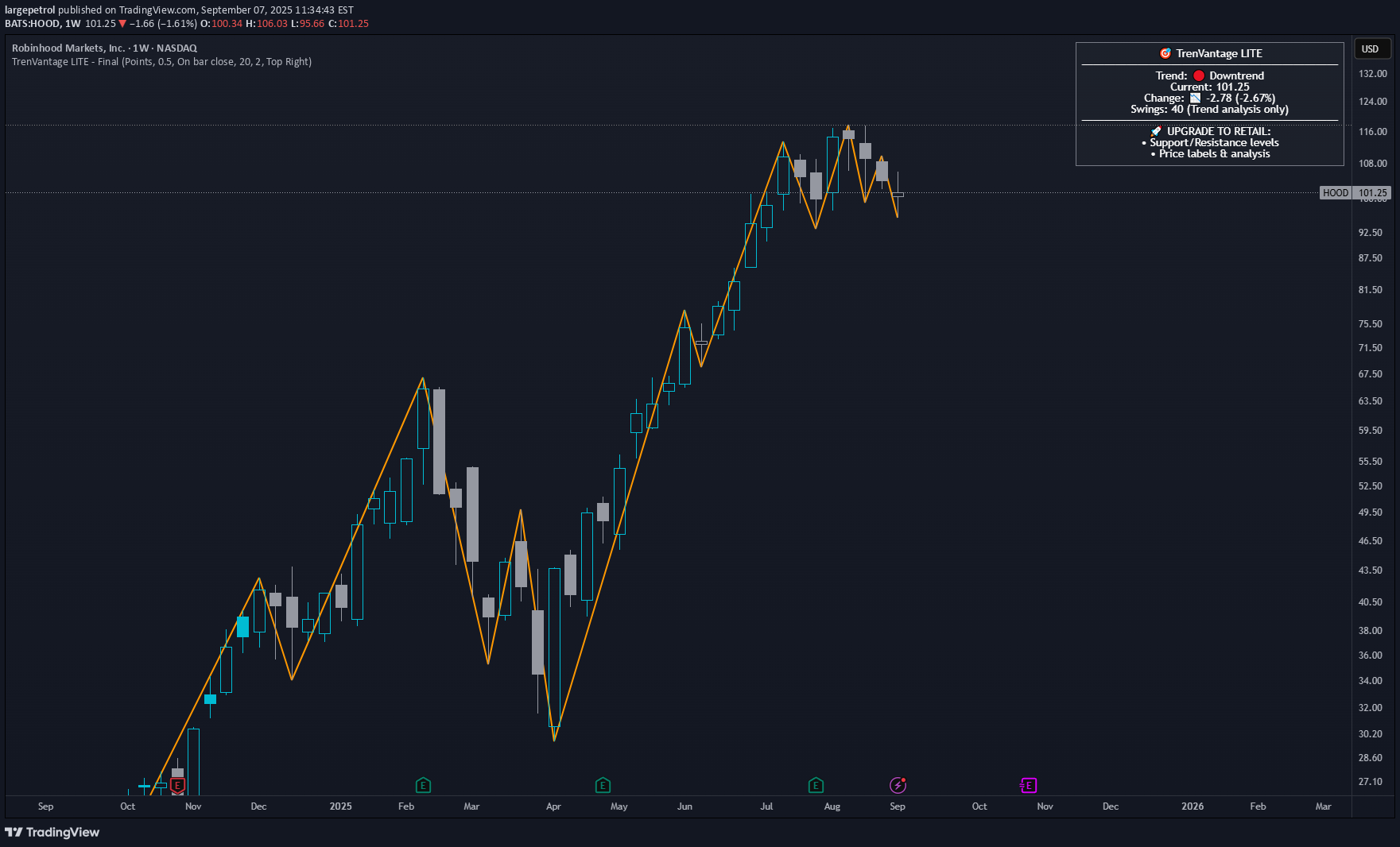Click the 'largepetrol' author name
Screen dimensions: 1400x847
[29, 10]
